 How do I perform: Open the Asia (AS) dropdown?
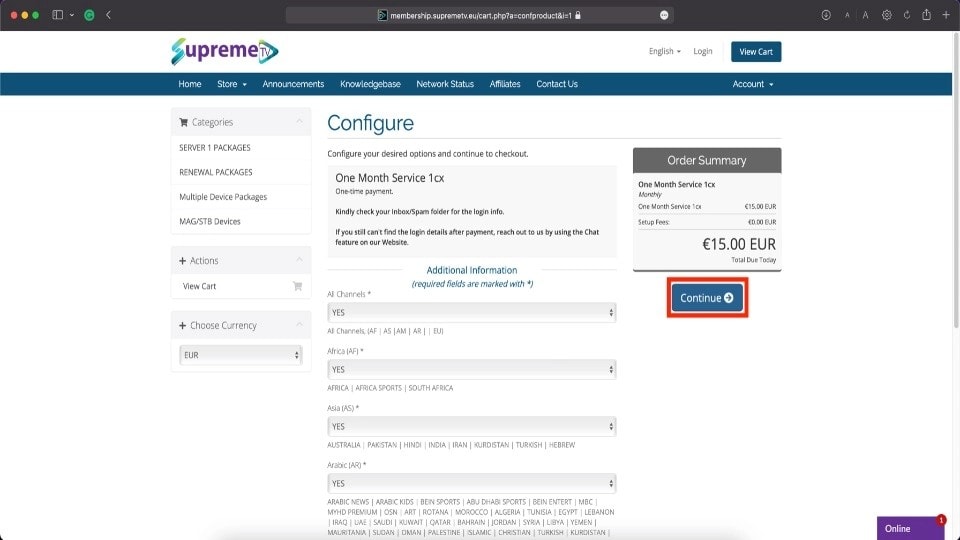pyautogui.click(x=471, y=426)
